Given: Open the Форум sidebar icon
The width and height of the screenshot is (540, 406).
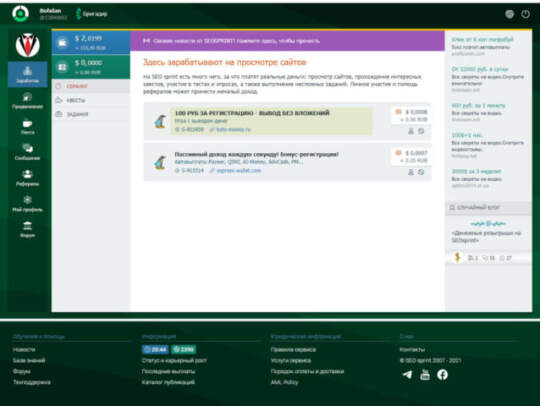Looking at the screenshot, I should tap(28, 229).
